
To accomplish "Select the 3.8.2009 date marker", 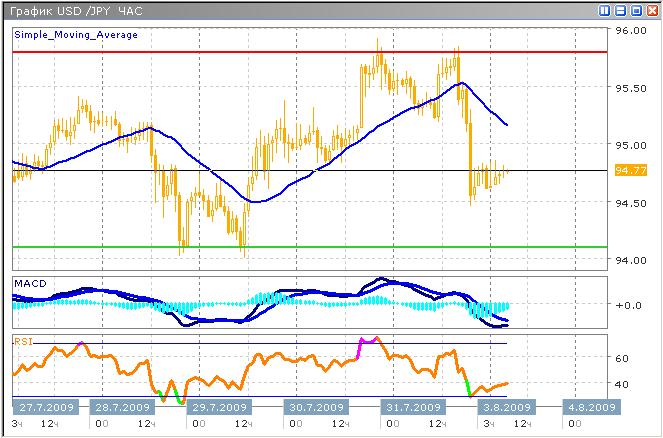I will (x=504, y=408).
